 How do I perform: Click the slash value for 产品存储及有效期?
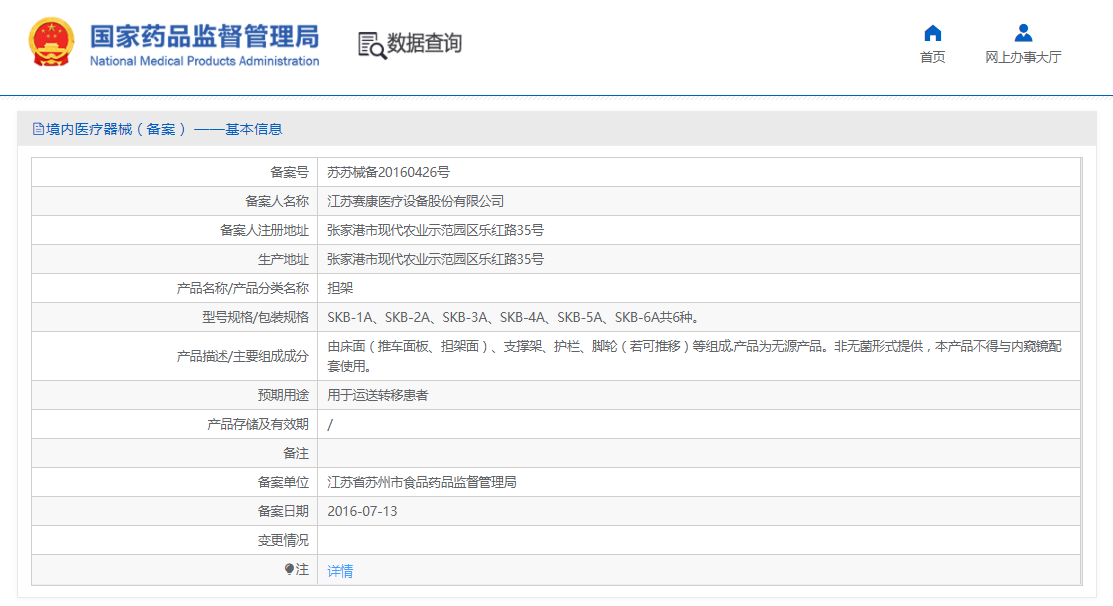click(x=330, y=424)
